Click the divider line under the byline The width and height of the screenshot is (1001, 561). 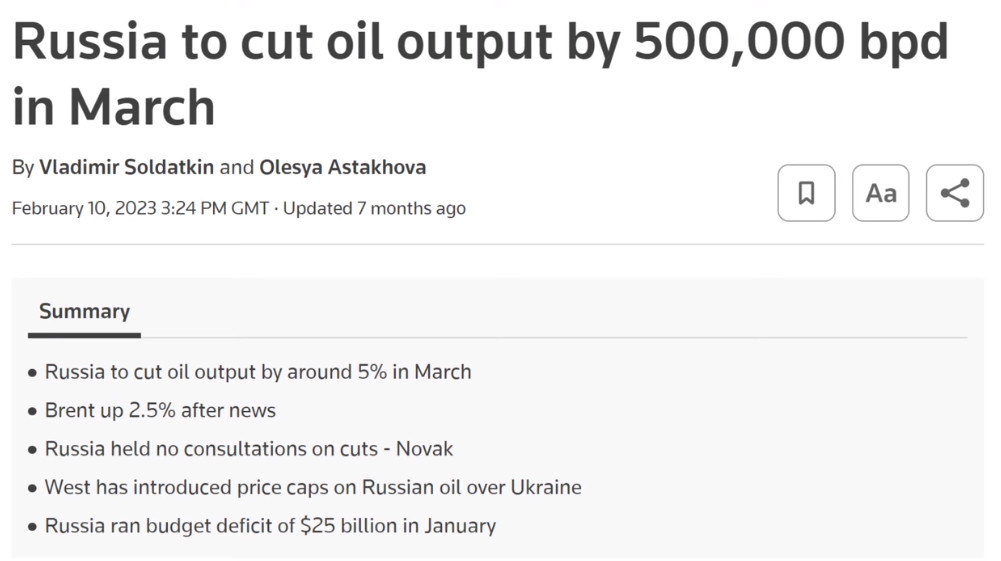click(x=497, y=244)
